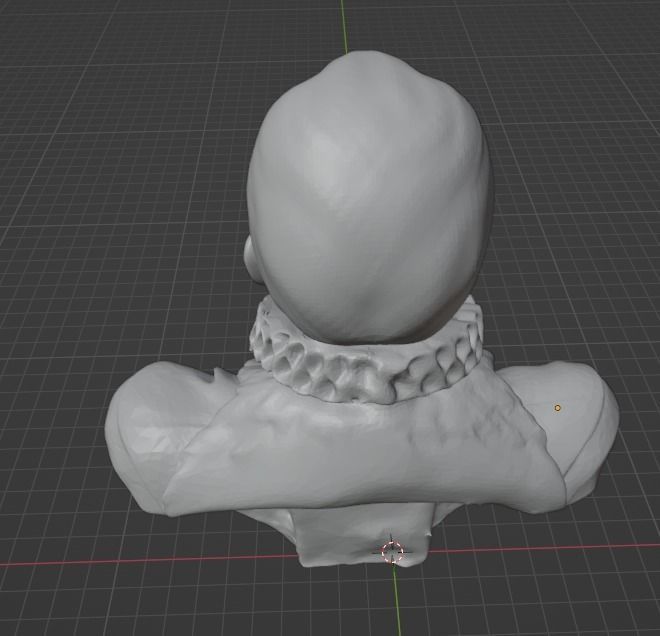Click the 3D cursor at the bust's base
Viewport: 660px width, 636px height.
tap(392, 551)
